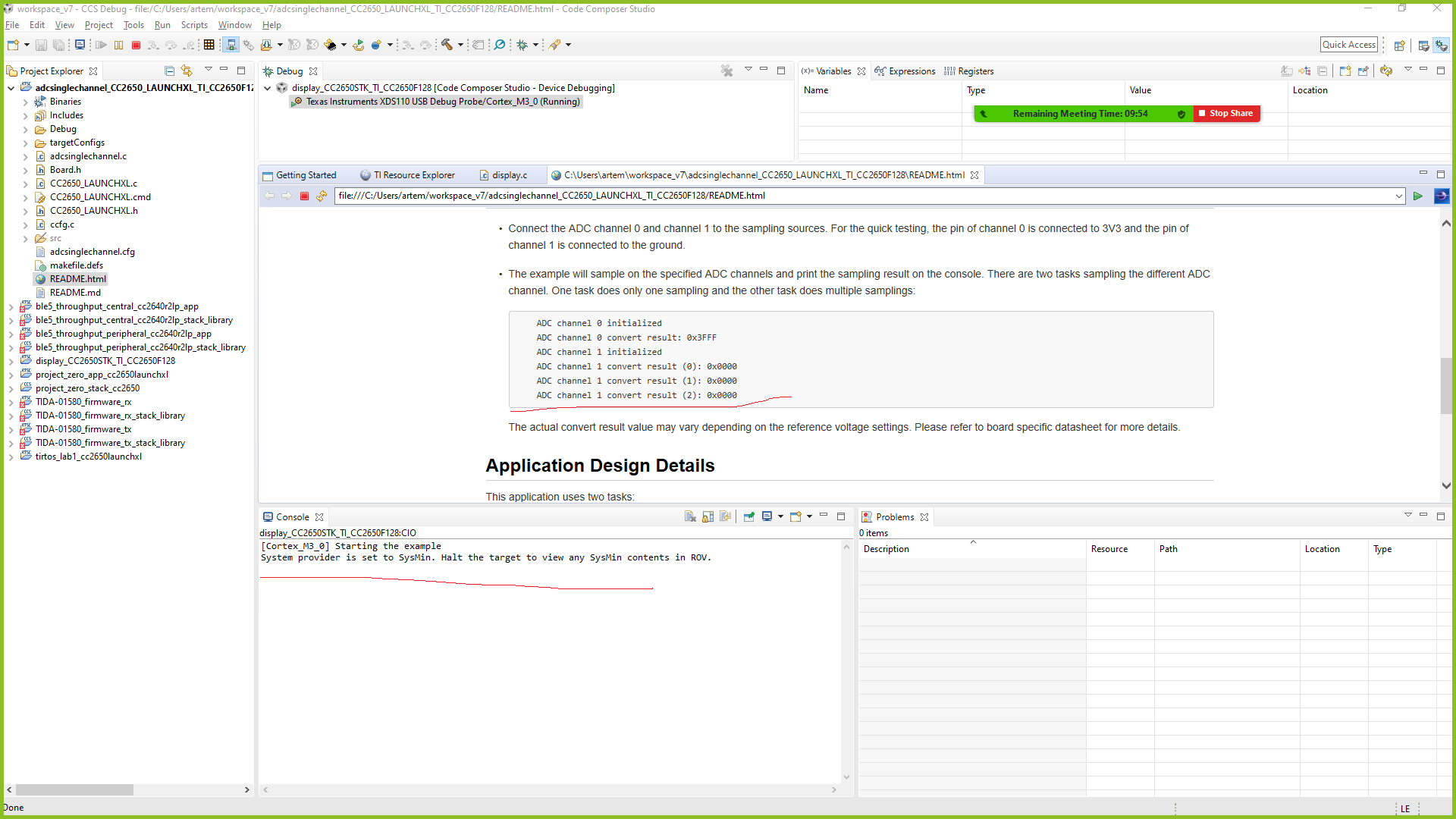The width and height of the screenshot is (1456, 819).
Task: Toggle Pin Console button
Action: click(748, 517)
